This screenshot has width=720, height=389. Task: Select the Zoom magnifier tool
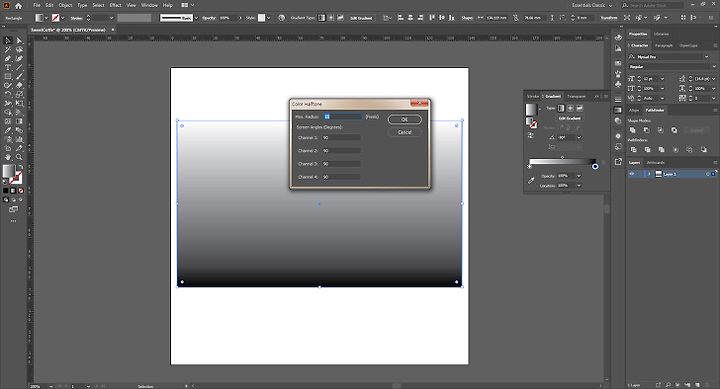[x=19, y=158]
